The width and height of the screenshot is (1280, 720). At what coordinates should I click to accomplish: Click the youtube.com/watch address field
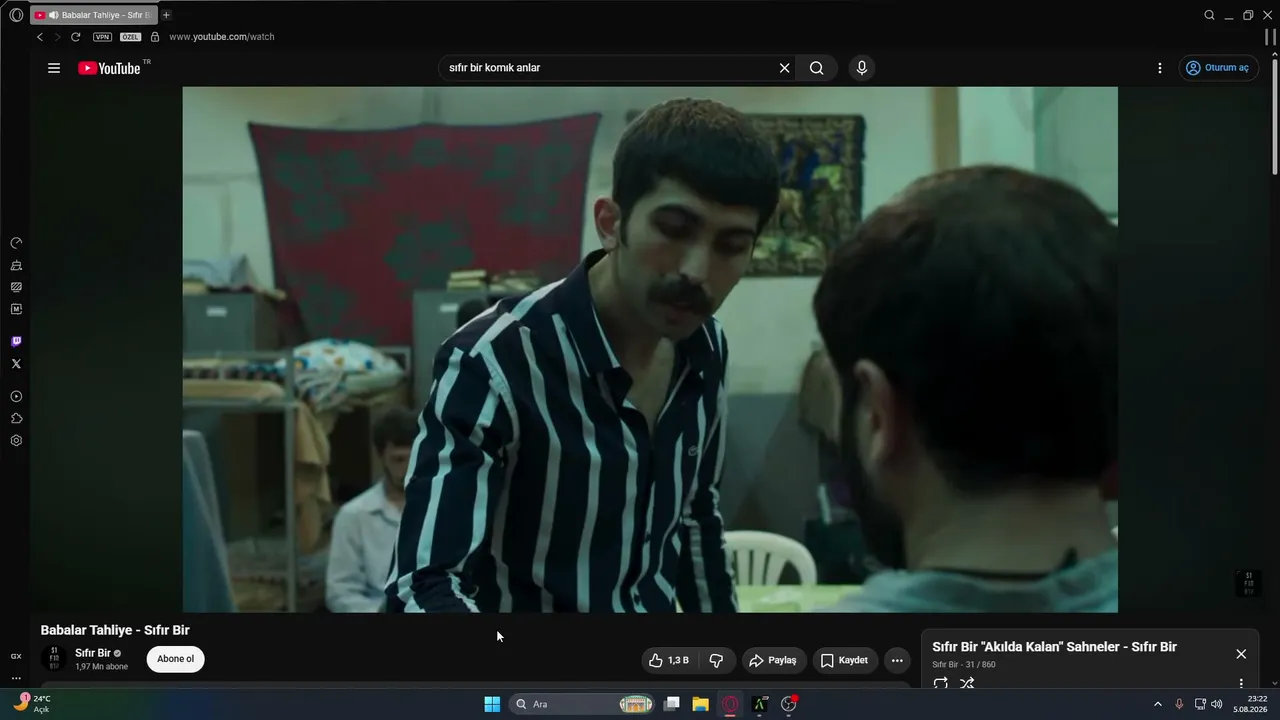point(222,37)
